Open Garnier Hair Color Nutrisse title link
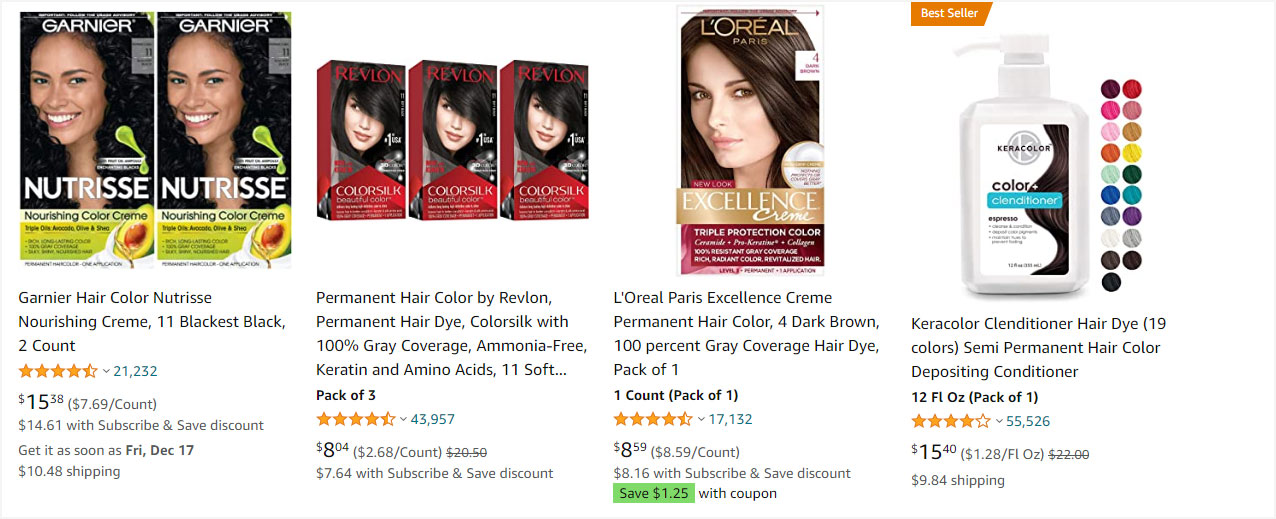The image size is (1276, 519). (152, 321)
